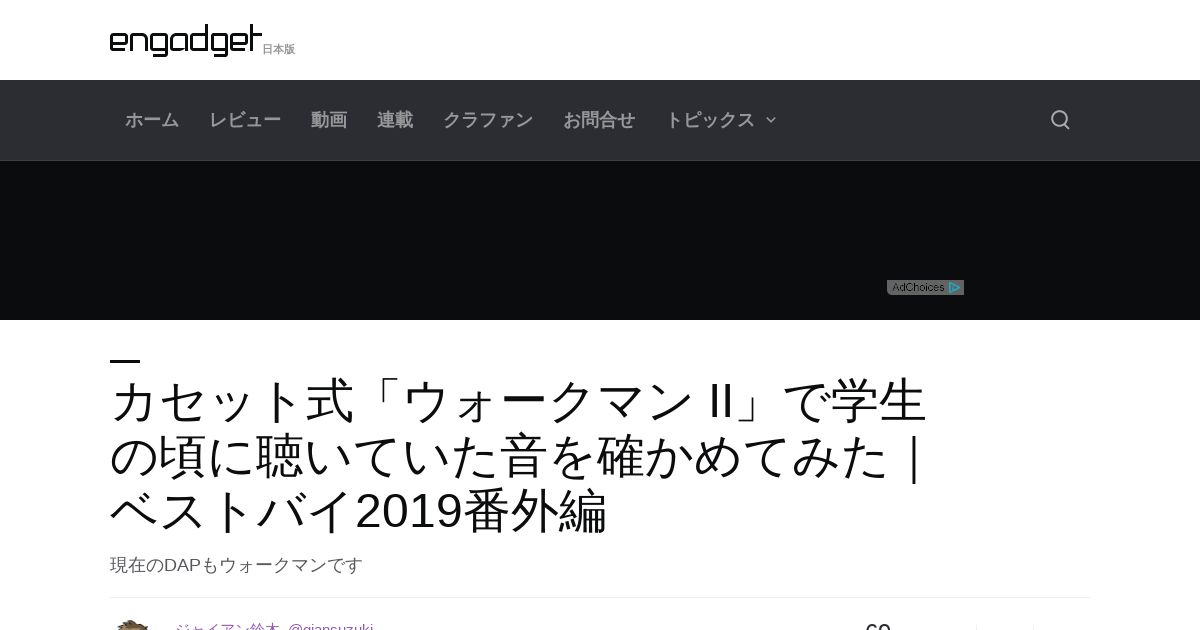Click the Engadget logo
This screenshot has width=1200, height=630.
coord(186,40)
